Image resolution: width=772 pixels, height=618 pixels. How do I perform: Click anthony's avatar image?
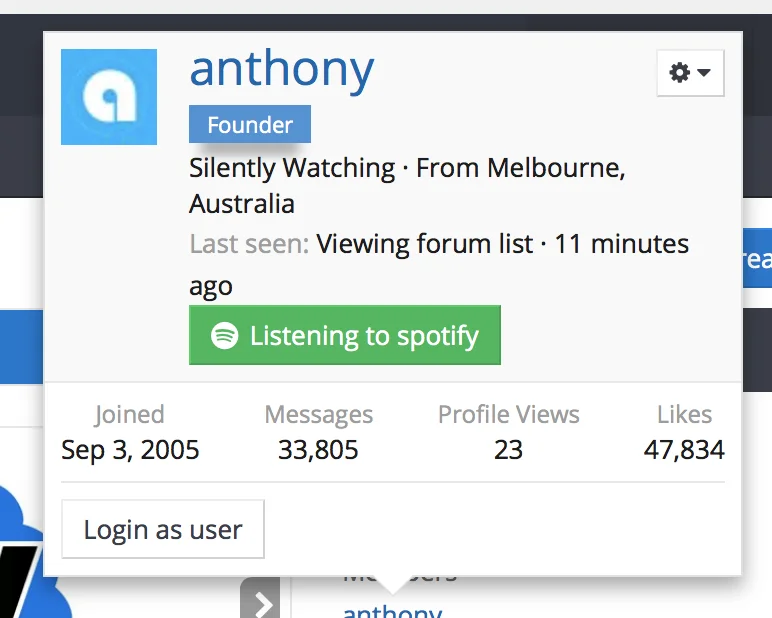109,97
